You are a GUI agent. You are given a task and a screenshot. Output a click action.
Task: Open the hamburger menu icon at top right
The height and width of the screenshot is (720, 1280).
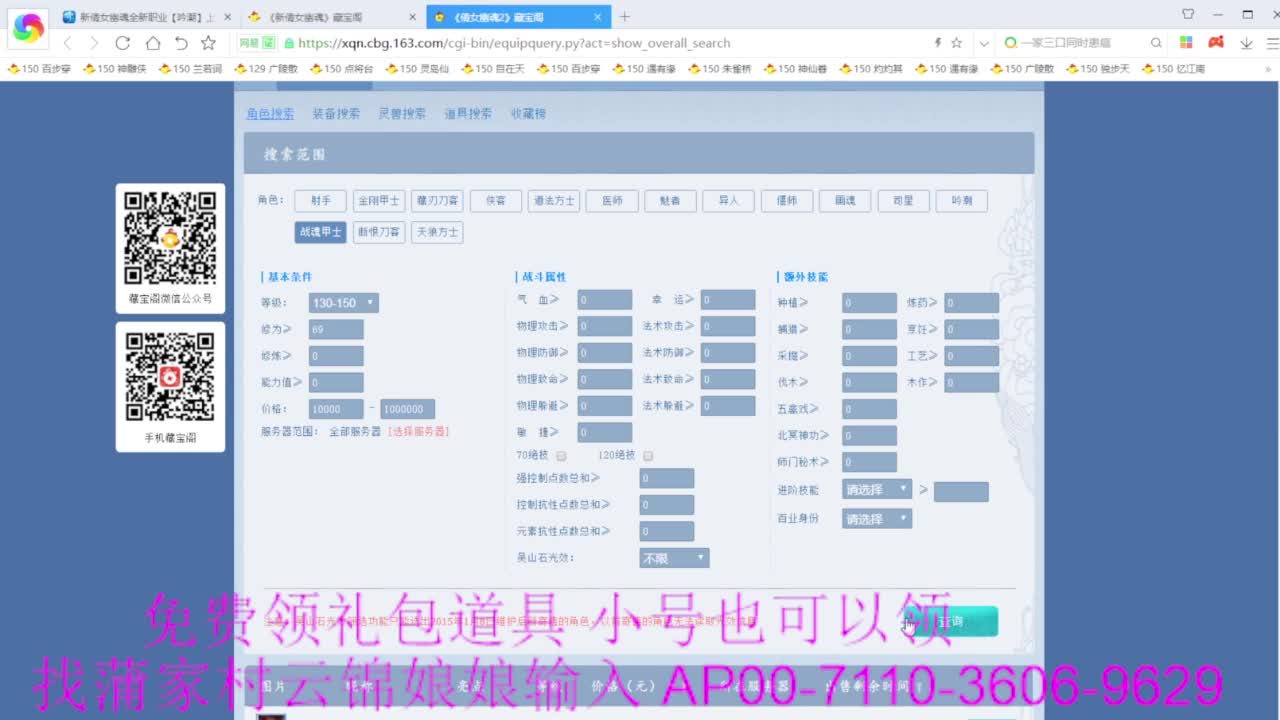click(1272, 43)
